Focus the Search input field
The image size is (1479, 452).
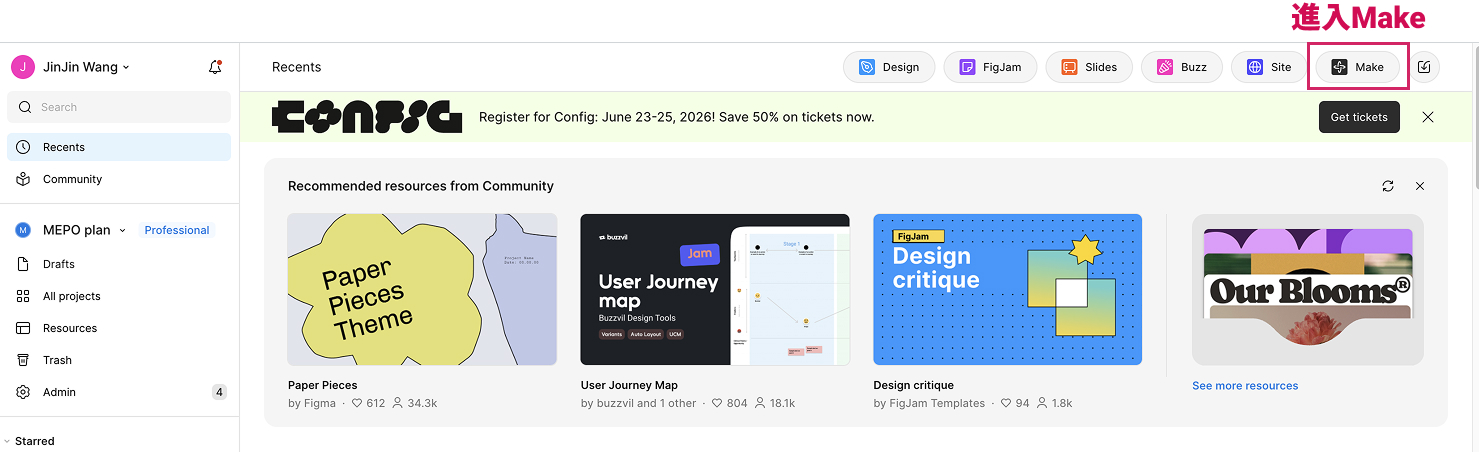point(120,107)
